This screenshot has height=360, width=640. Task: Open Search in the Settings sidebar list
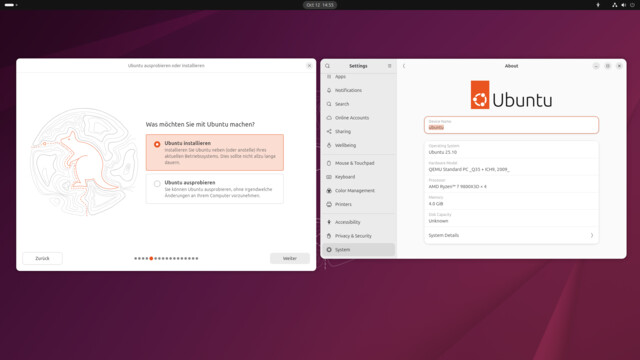pyautogui.click(x=358, y=104)
